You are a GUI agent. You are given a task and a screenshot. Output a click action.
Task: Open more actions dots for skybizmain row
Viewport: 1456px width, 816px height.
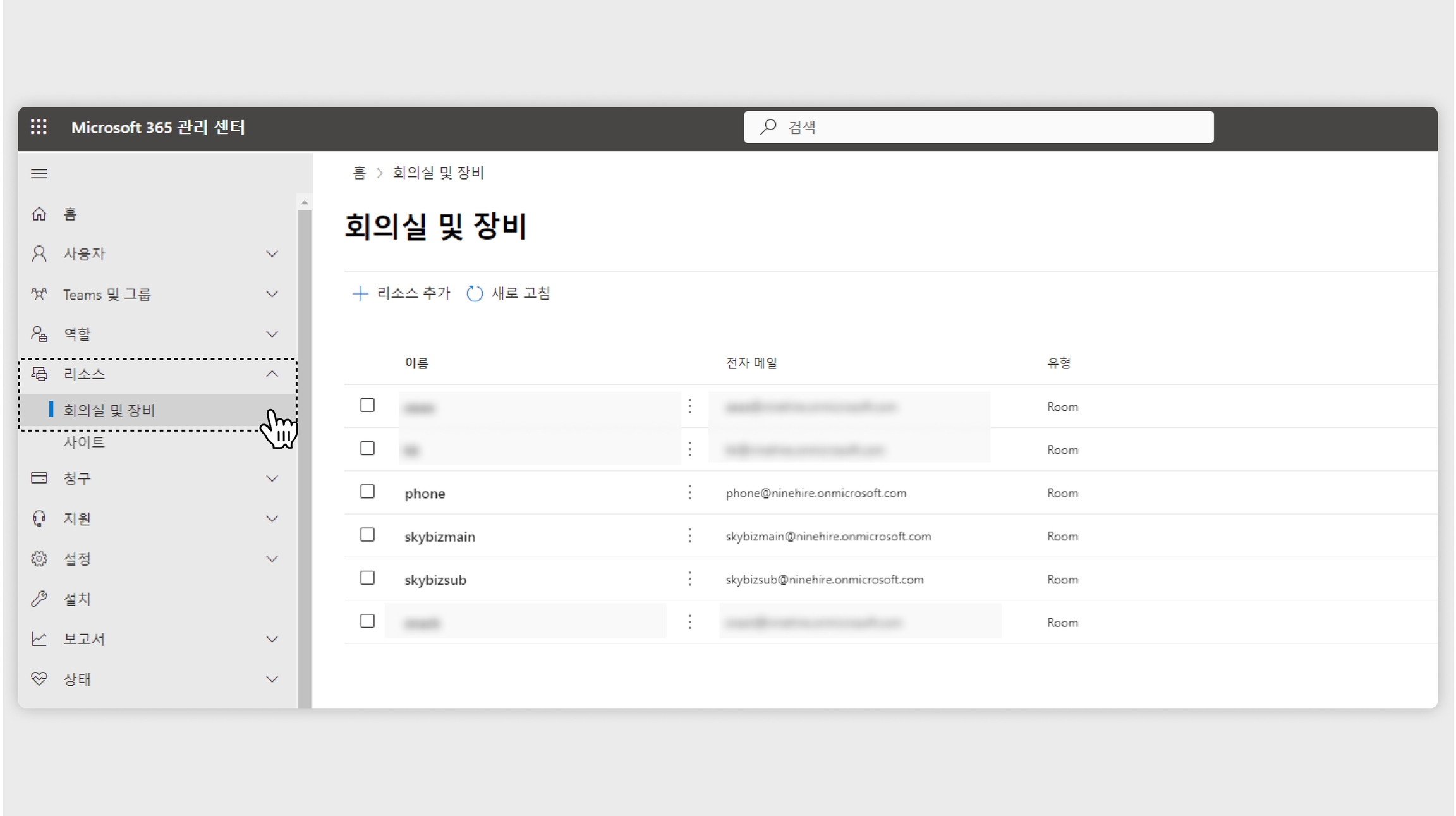click(x=689, y=536)
